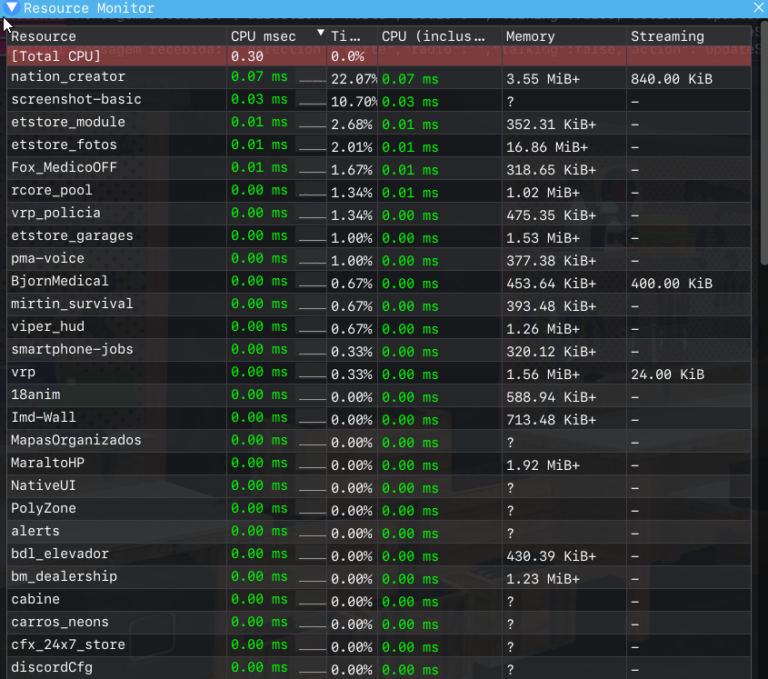Select the nation_creator resource row
This screenshot has height=679, width=768.
(68, 77)
